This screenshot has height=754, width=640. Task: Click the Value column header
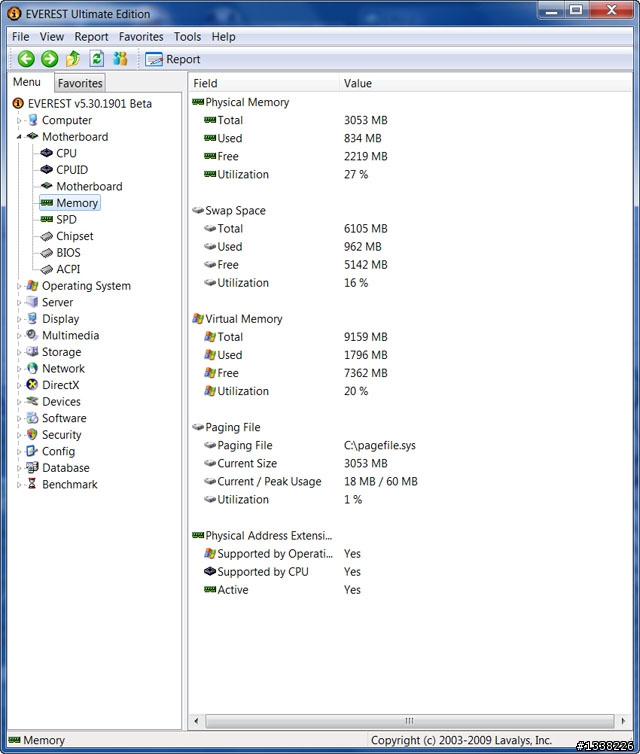point(486,83)
